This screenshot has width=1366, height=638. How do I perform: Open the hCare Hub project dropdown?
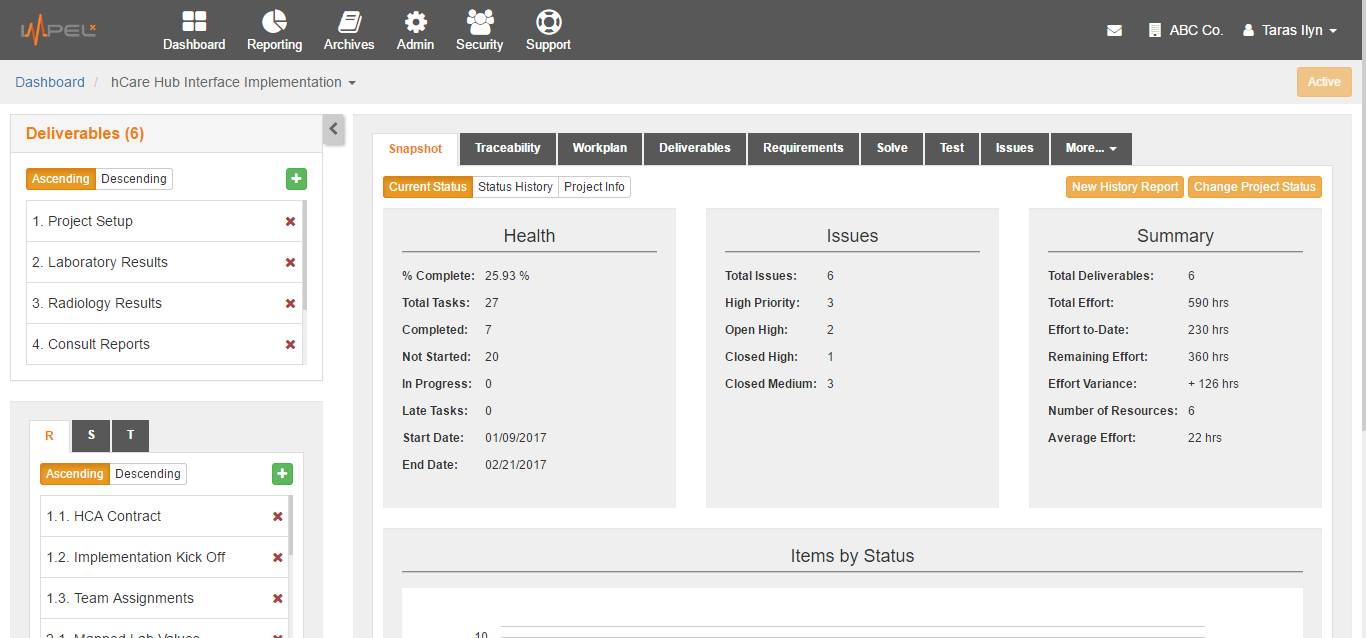tap(233, 82)
